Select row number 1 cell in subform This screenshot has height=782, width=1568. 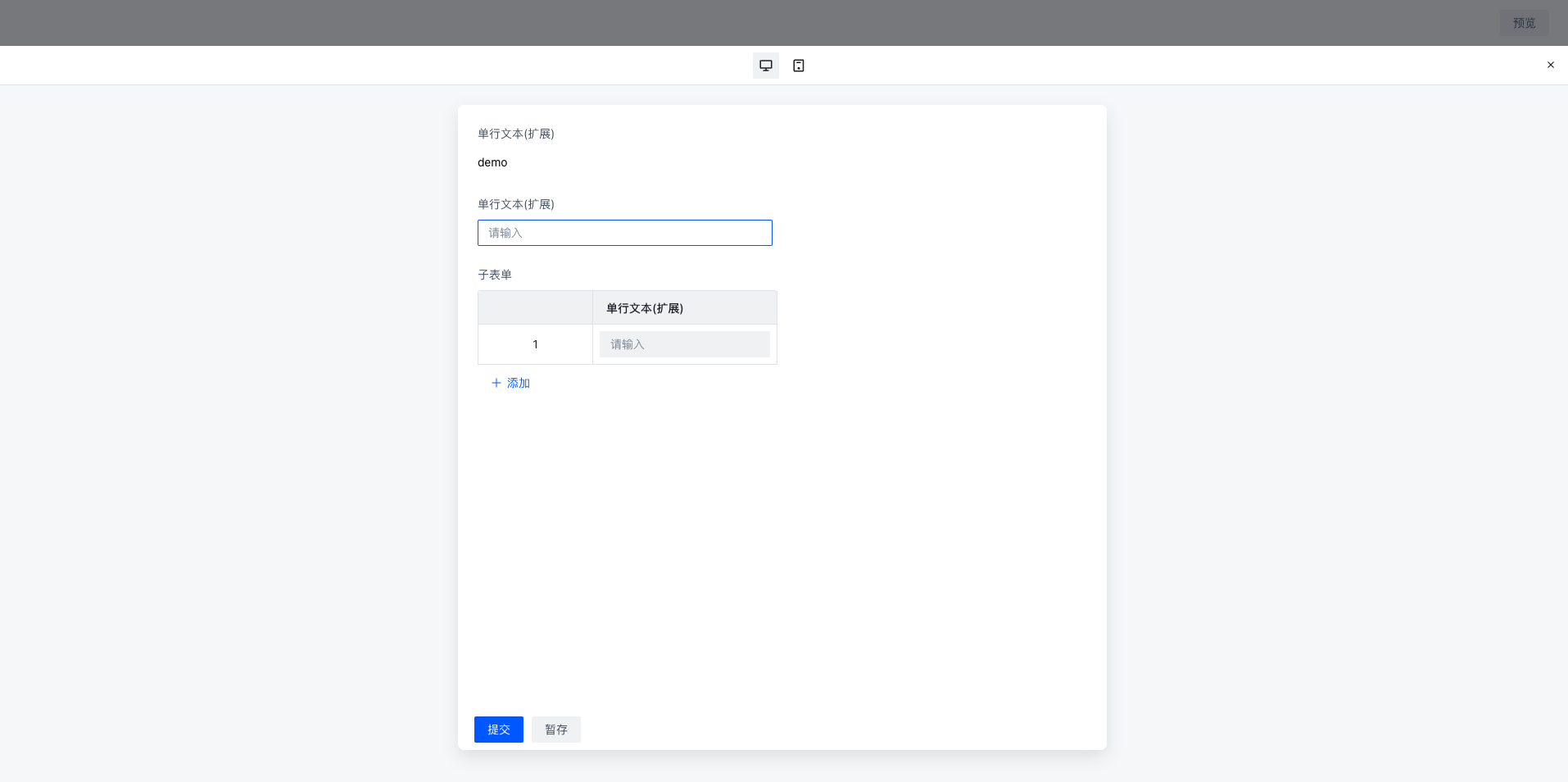[535, 344]
